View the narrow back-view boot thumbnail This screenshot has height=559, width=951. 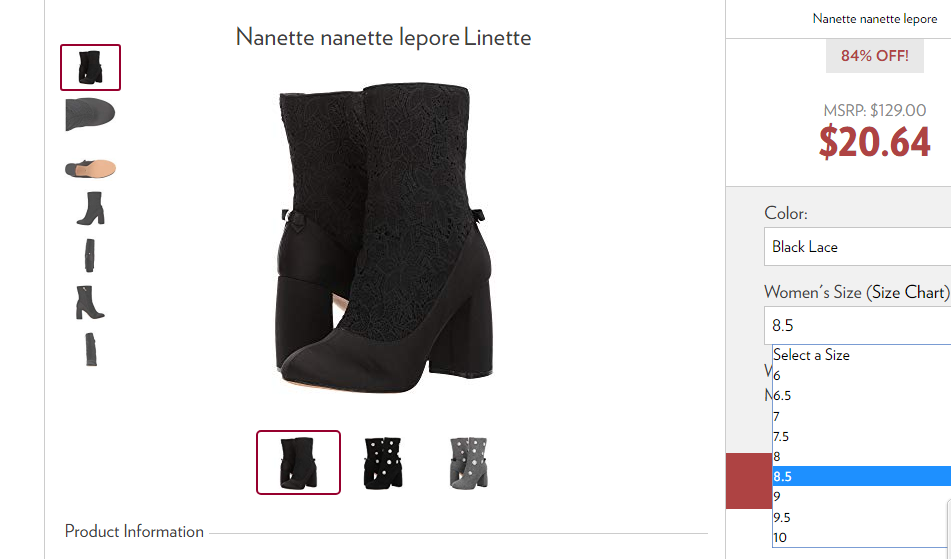pos(90,255)
